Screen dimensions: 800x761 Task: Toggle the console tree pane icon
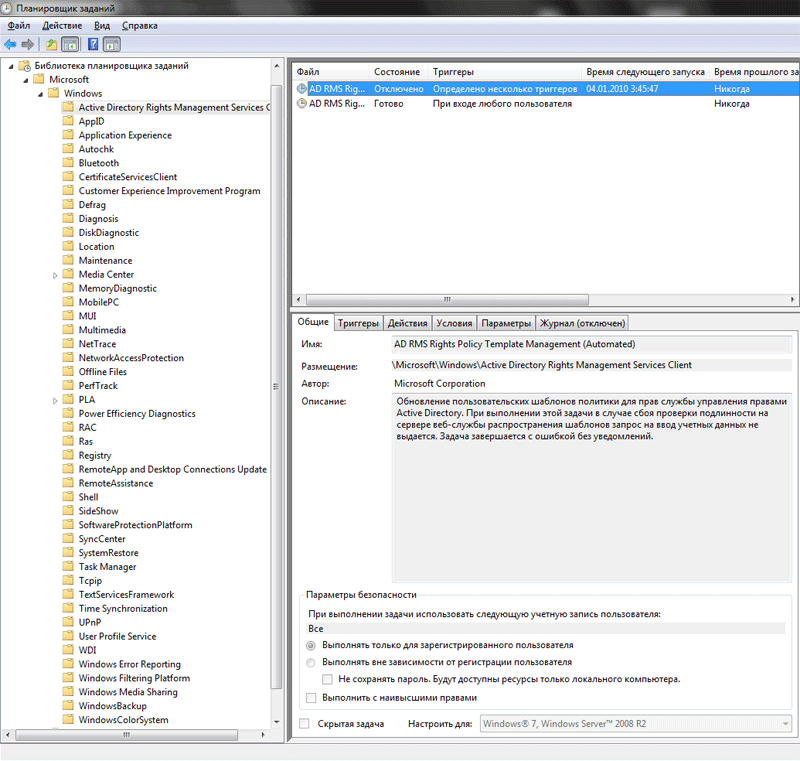coord(70,44)
